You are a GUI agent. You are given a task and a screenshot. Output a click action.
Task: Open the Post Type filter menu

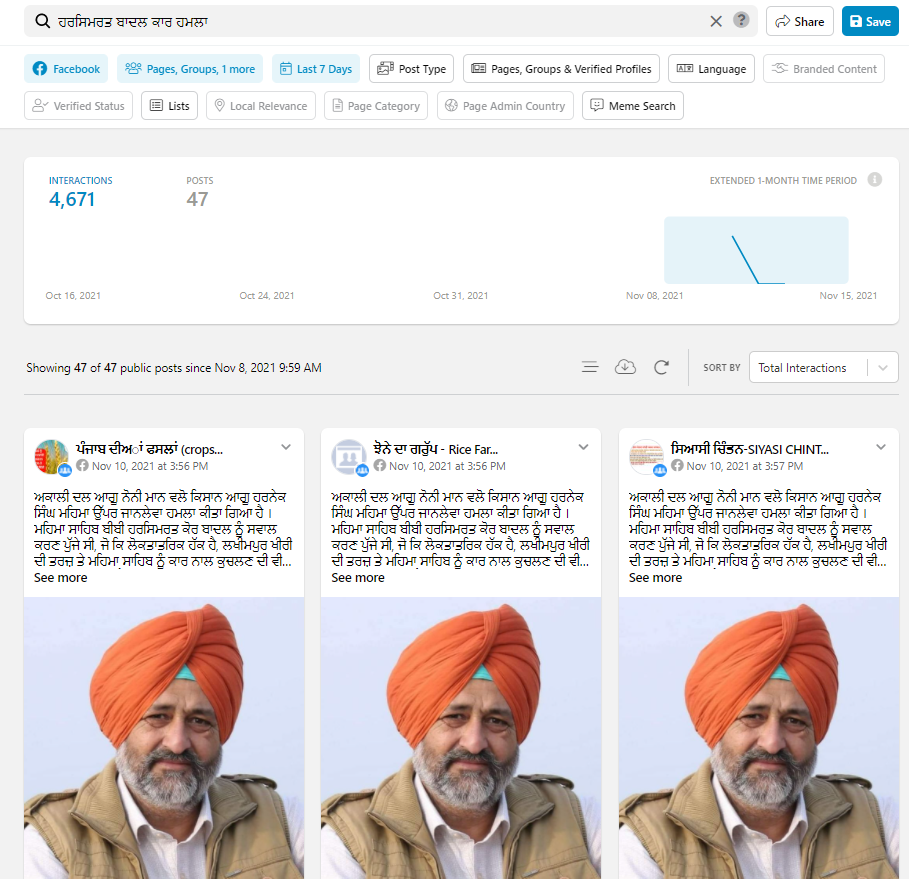coord(411,69)
